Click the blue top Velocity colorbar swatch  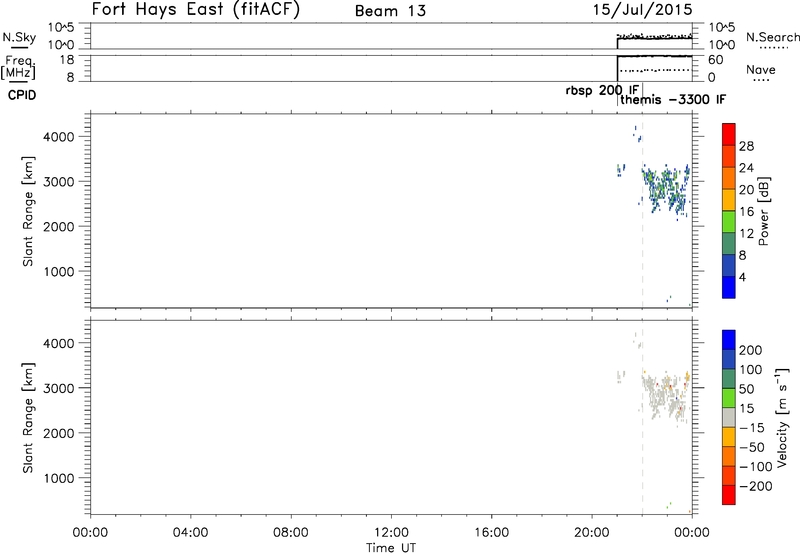(729, 340)
